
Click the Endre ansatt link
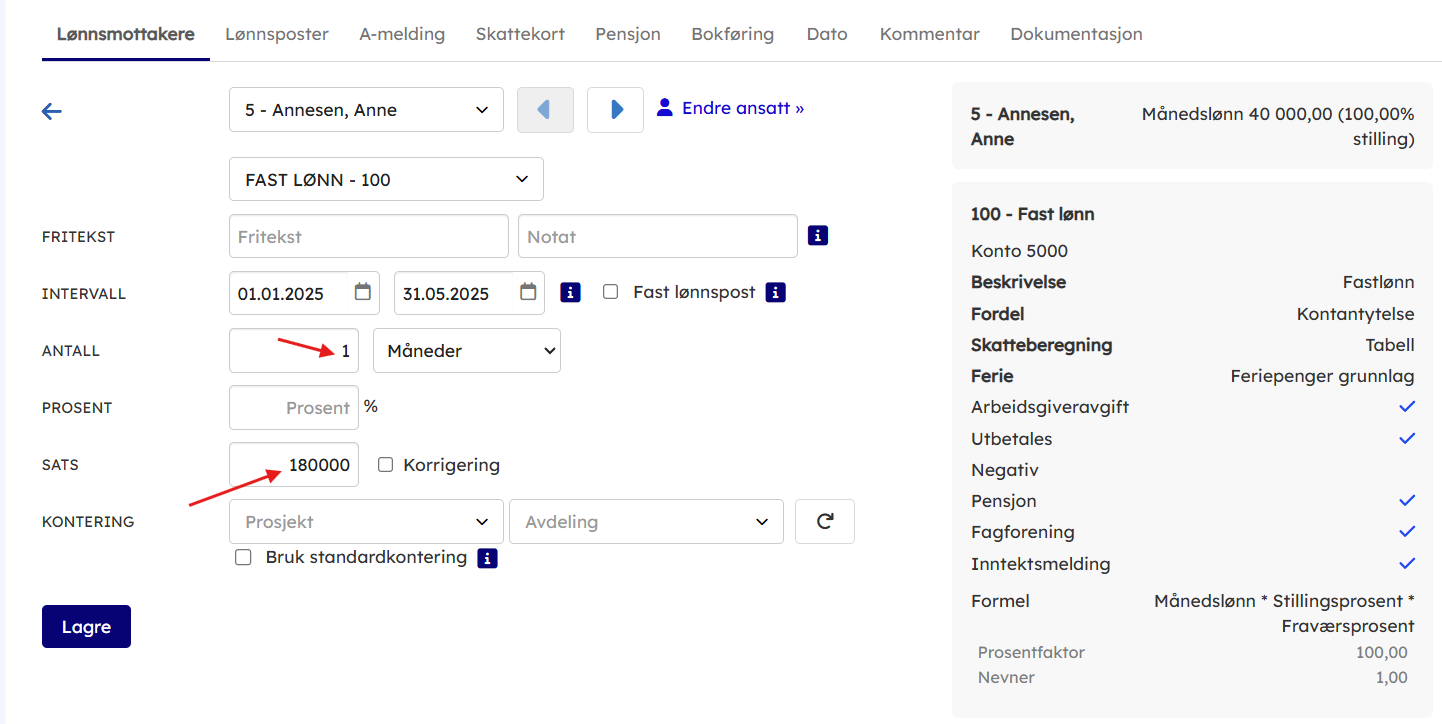[742, 108]
